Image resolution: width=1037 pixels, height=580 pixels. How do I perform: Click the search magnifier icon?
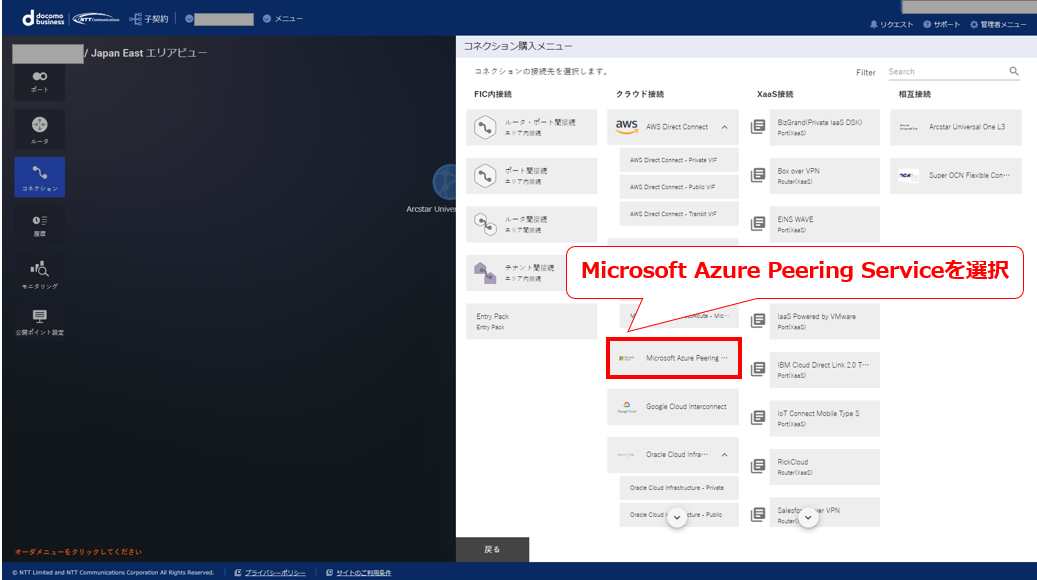coord(1014,71)
